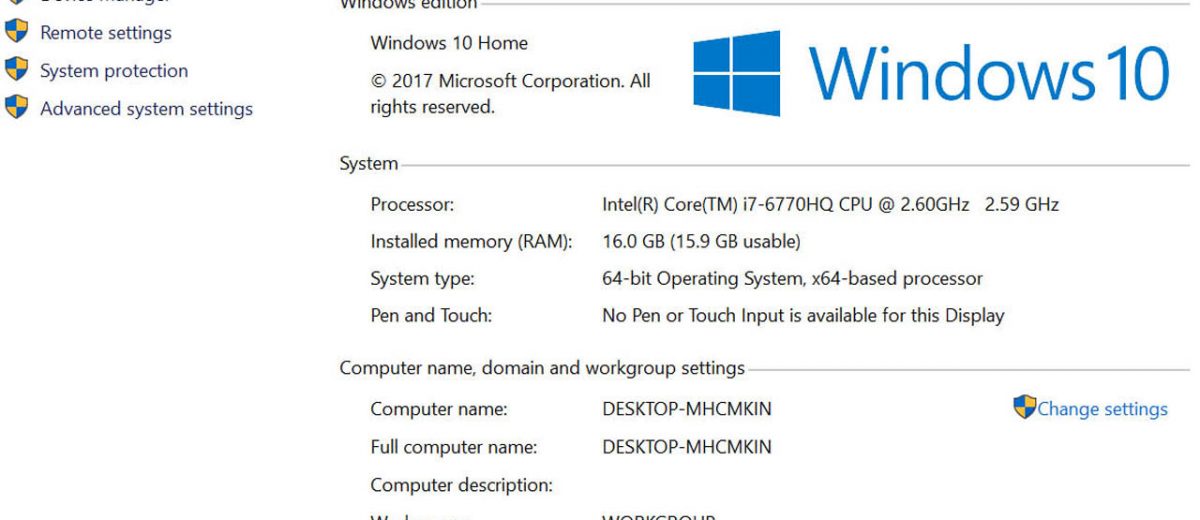Click the shield icon beside System protection
The height and width of the screenshot is (520, 1200).
pyautogui.click(x=17, y=70)
